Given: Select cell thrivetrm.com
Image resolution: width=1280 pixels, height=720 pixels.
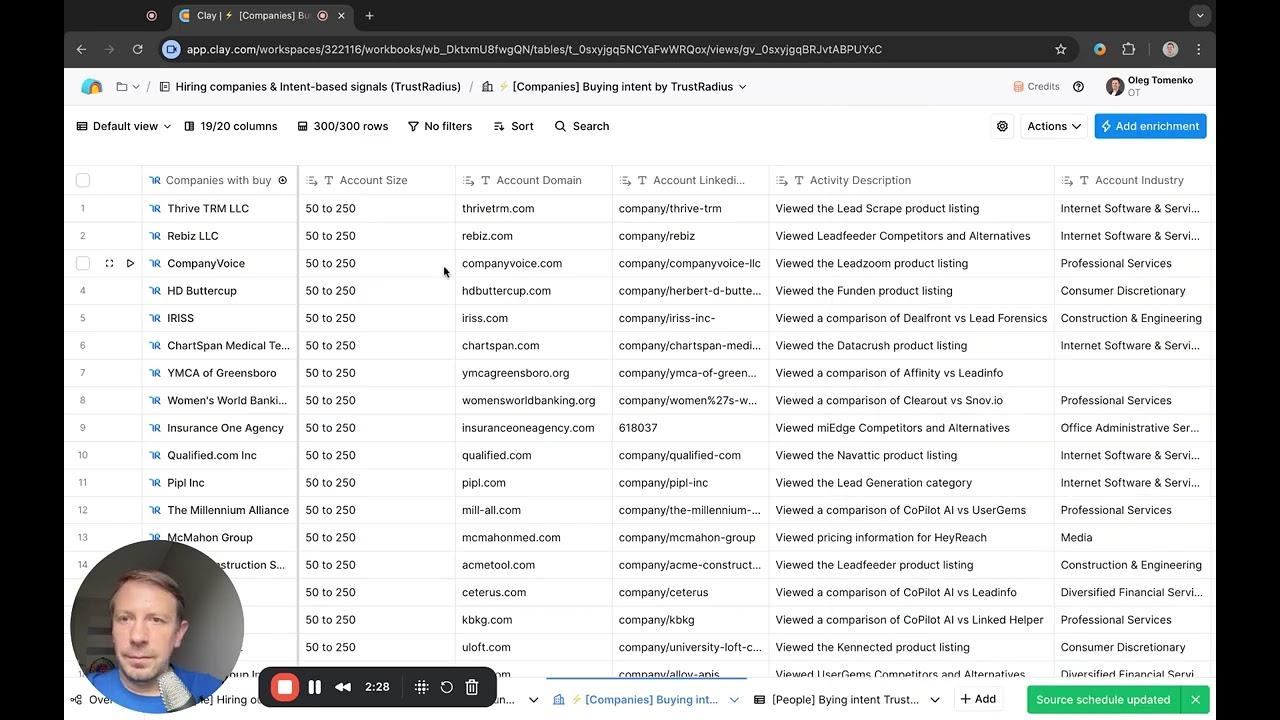Looking at the screenshot, I should click(x=534, y=209).
